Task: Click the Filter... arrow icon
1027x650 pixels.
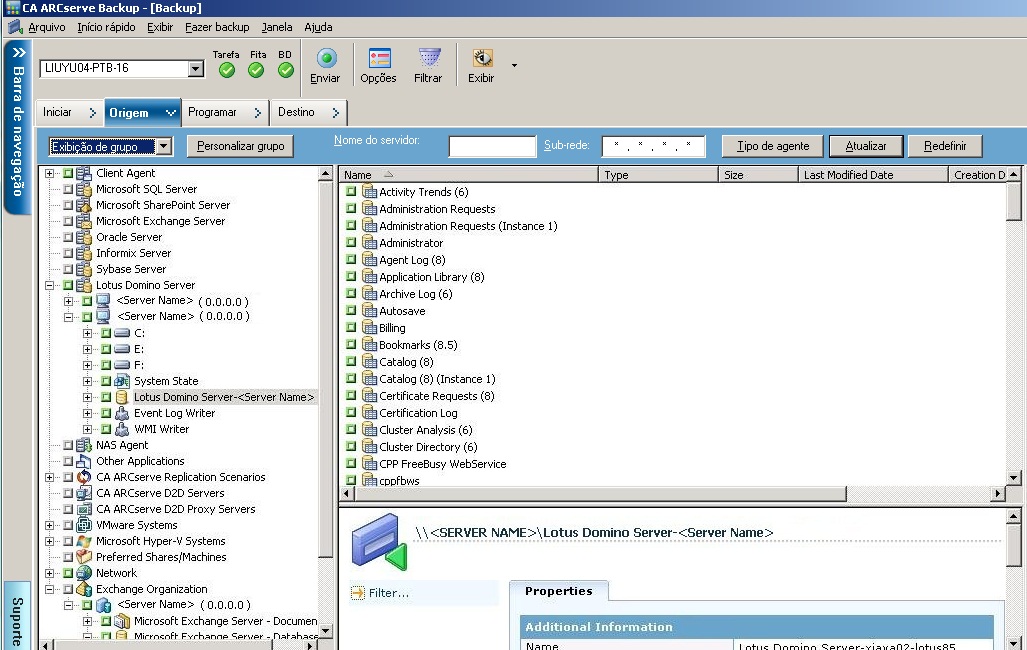Action: [358, 593]
